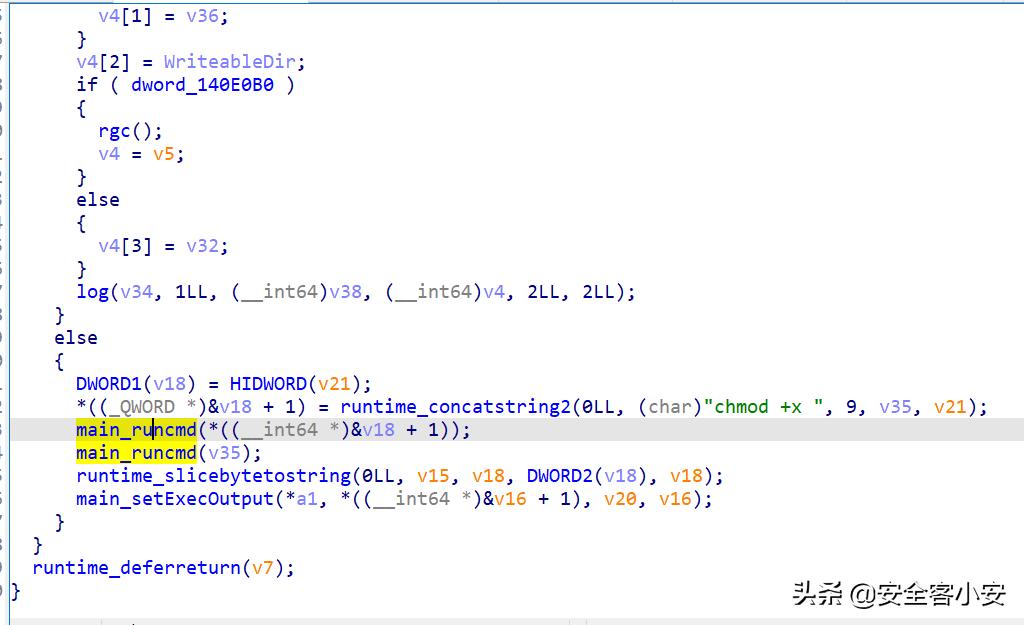Click the runtime_slicebytetostring function name

(214, 476)
